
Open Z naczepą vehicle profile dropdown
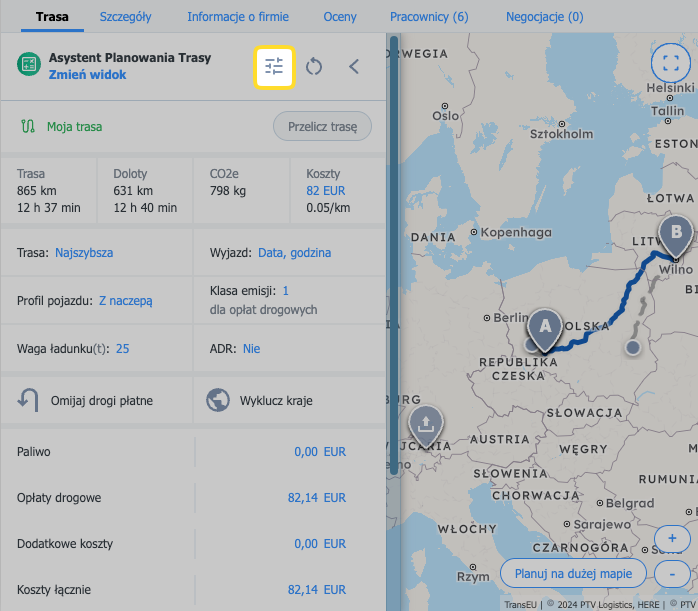(x=125, y=300)
